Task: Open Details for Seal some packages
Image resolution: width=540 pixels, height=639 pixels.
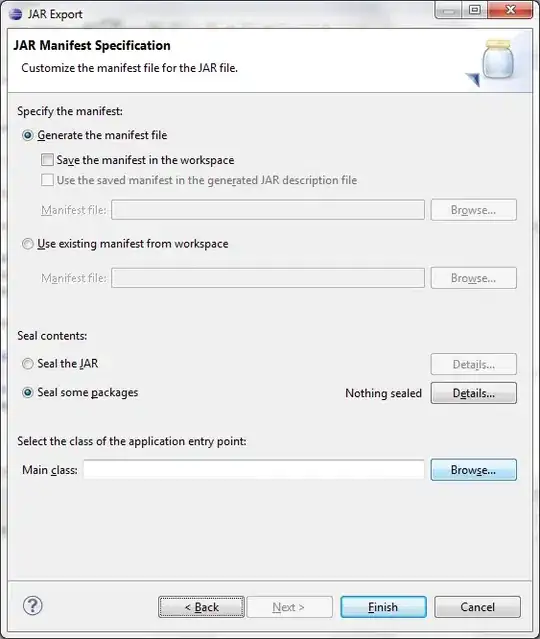Action: coord(474,393)
